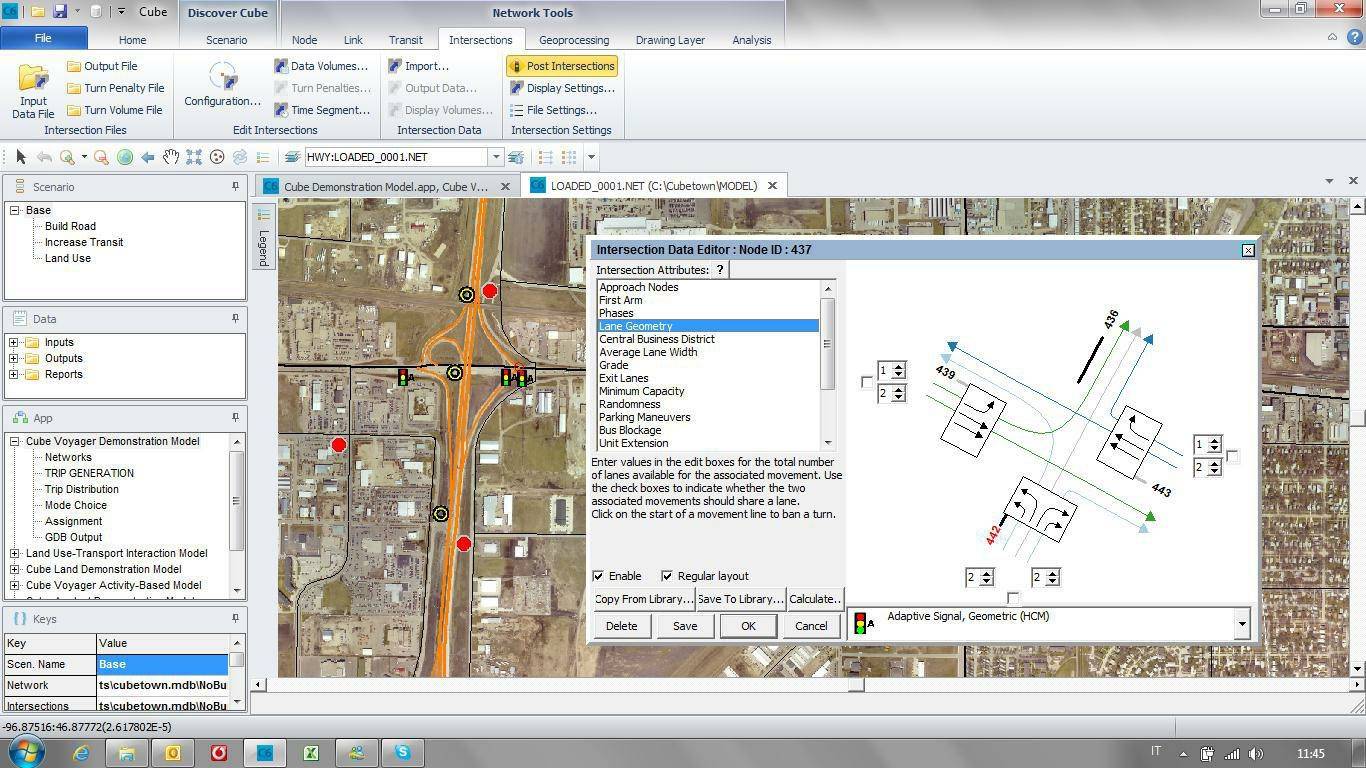Click the layer control icon right of HWY combo
The width and height of the screenshot is (1366, 768).
tap(516, 157)
